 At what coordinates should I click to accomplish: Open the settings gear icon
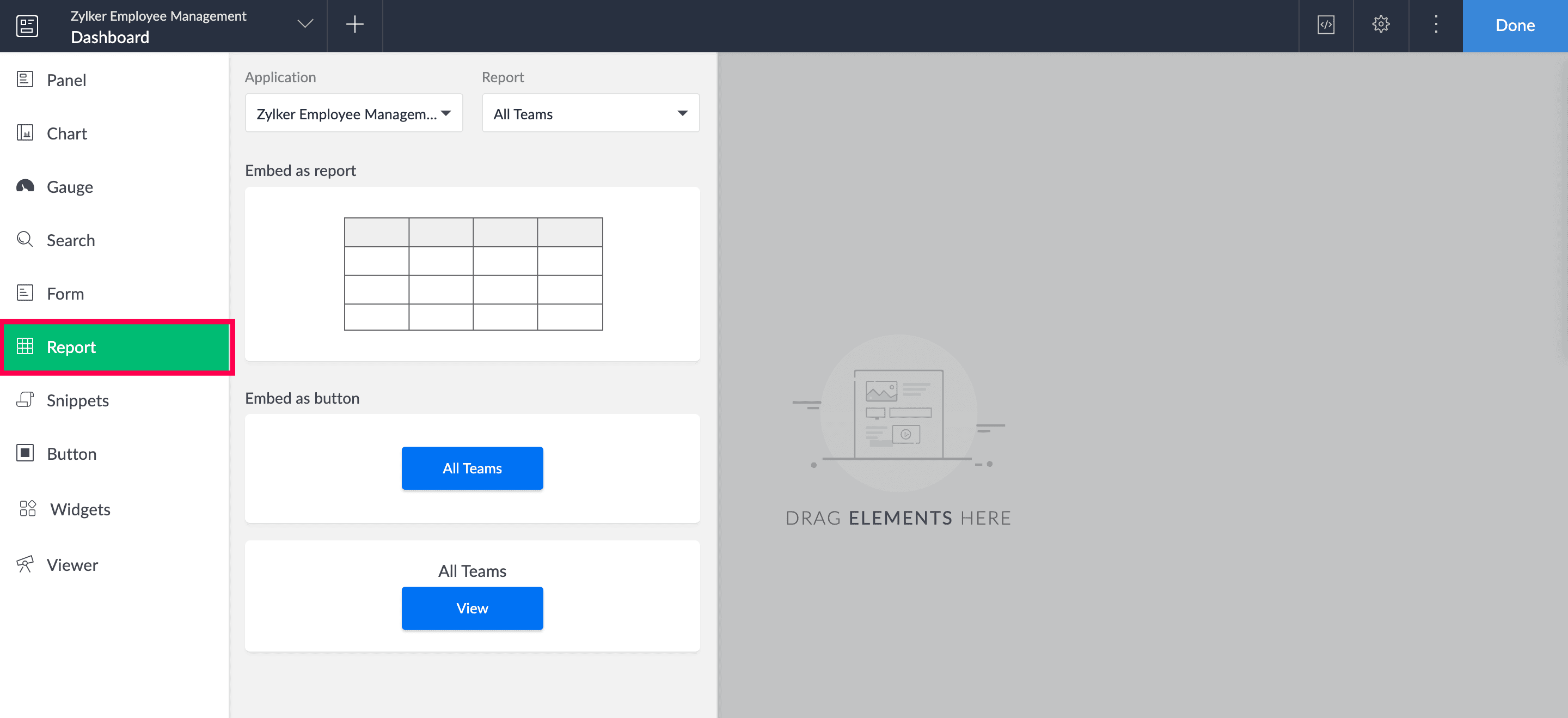click(x=1381, y=25)
